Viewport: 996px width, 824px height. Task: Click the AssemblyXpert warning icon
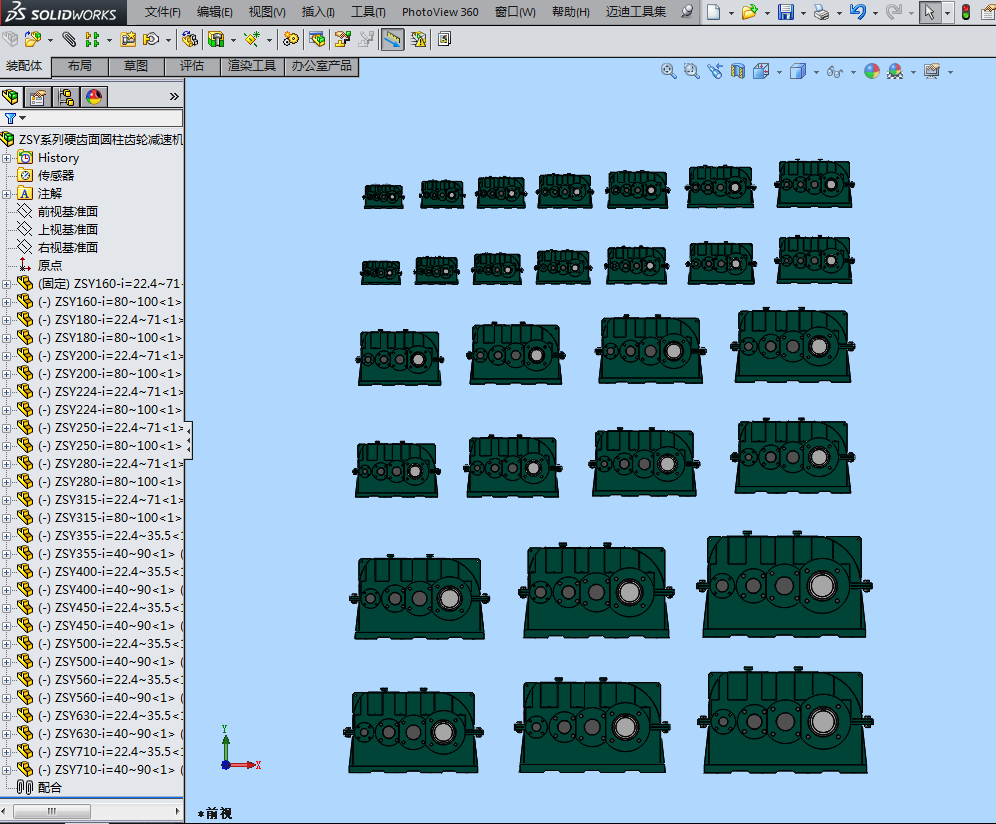click(418, 39)
